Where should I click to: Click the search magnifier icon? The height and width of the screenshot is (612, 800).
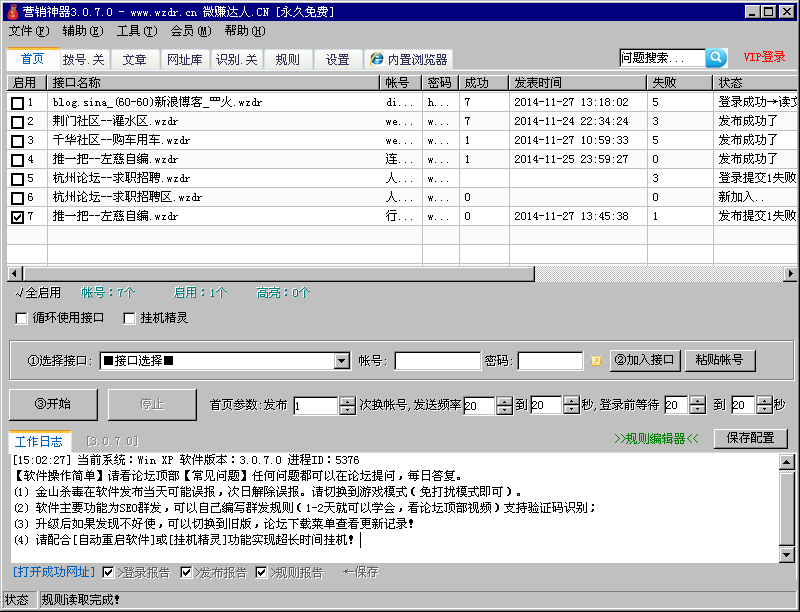click(x=714, y=58)
